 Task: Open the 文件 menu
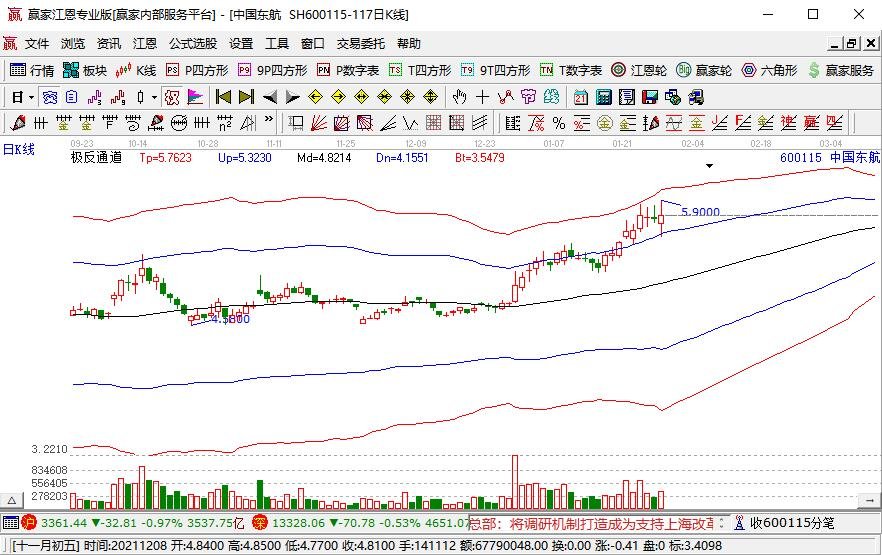tap(37, 44)
